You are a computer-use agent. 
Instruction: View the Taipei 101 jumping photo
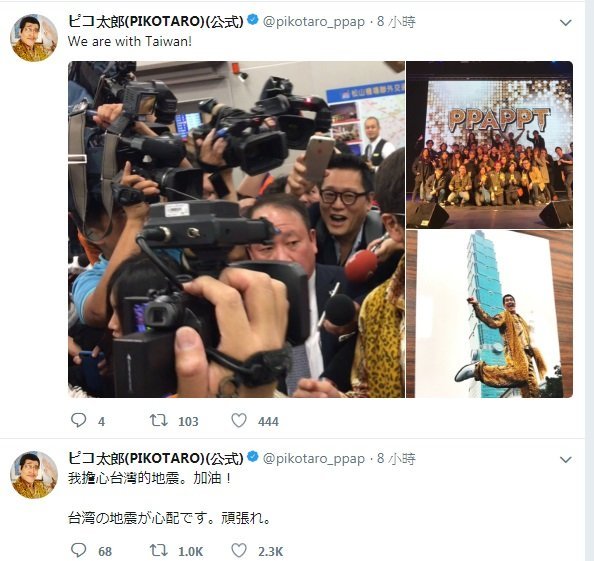coord(489,314)
